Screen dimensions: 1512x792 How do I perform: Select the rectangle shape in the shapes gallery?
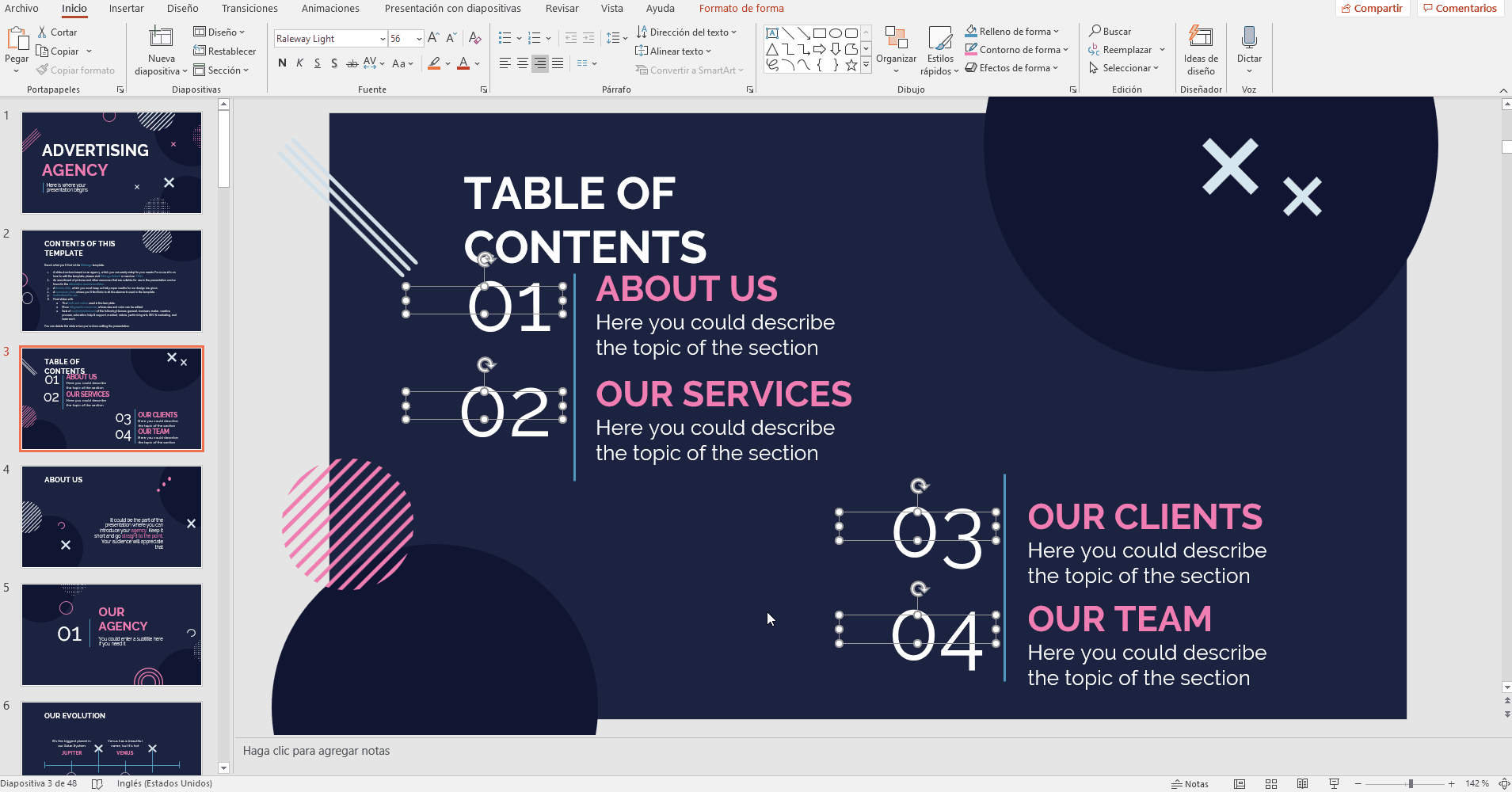(820, 33)
